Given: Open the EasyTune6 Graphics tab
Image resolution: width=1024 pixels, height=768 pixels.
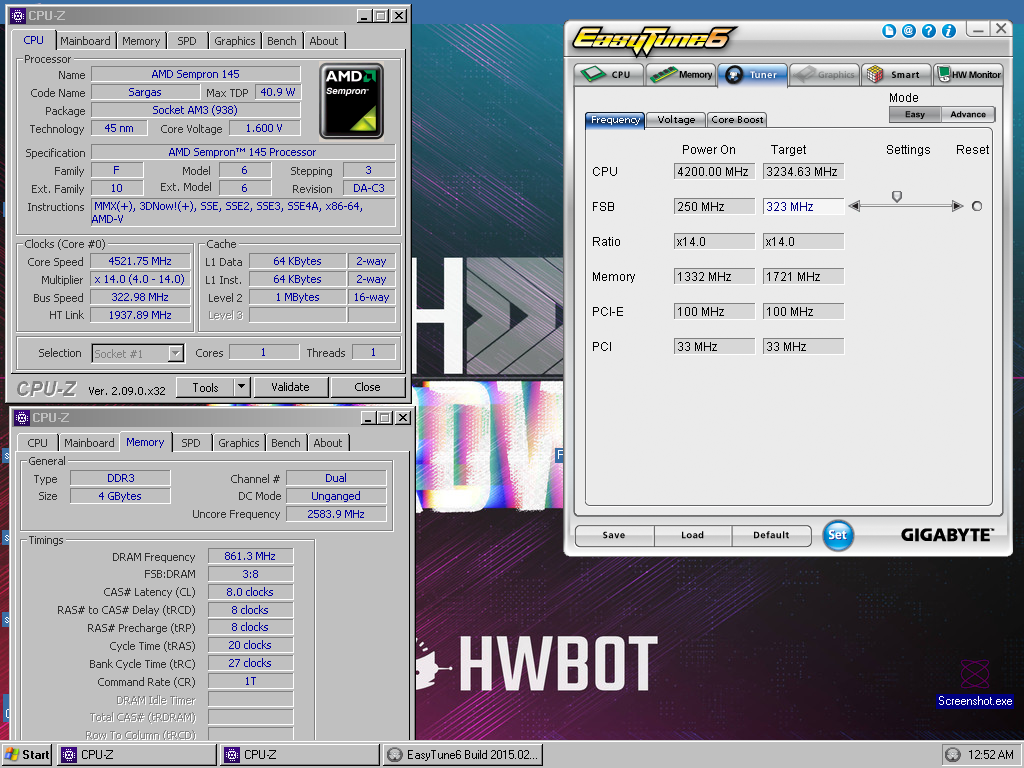Looking at the screenshot, I should pos(825,74).
